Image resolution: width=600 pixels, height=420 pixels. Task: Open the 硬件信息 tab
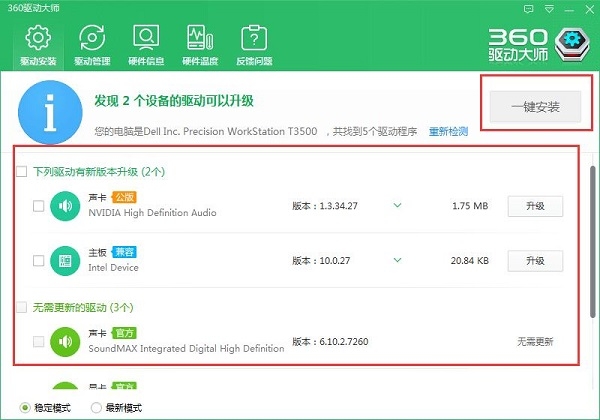coord(146,45)
